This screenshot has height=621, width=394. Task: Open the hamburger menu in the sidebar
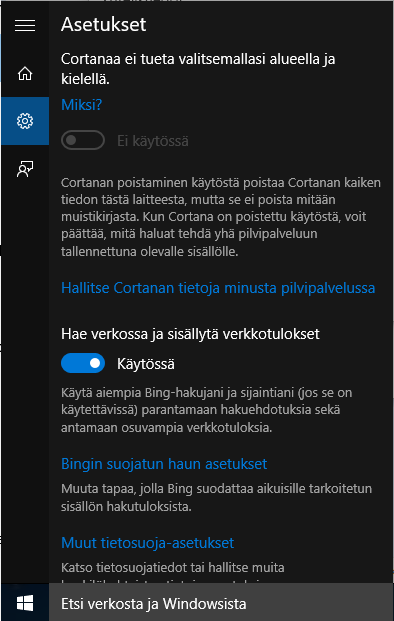(25, 25)
